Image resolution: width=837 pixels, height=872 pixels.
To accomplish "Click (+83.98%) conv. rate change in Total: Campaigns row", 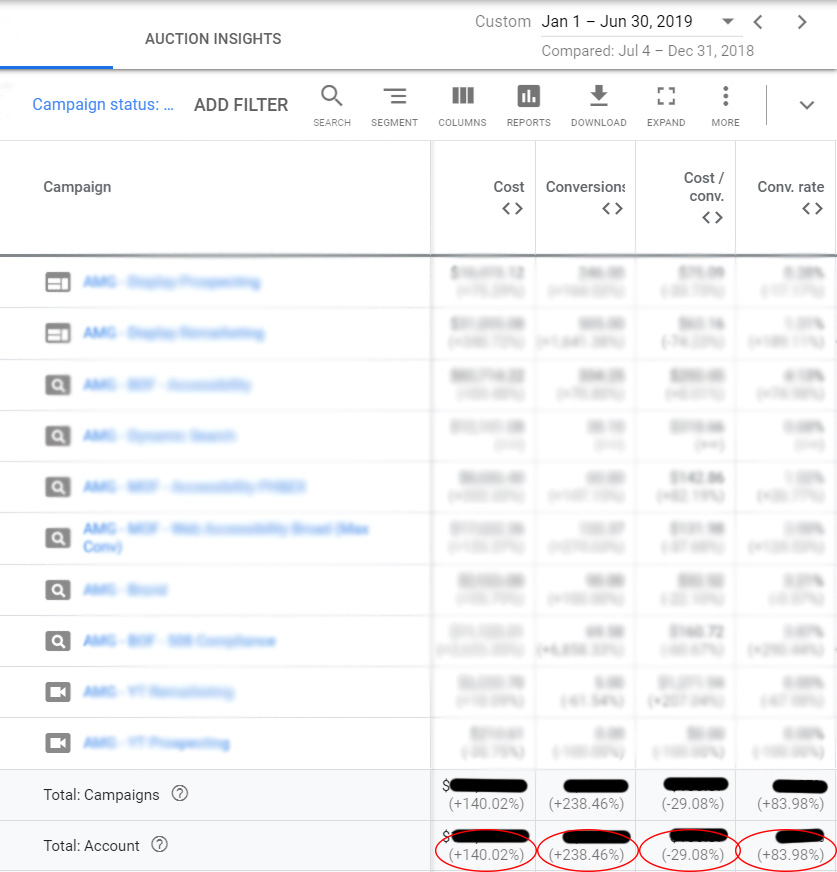I will tap(790, 804).
